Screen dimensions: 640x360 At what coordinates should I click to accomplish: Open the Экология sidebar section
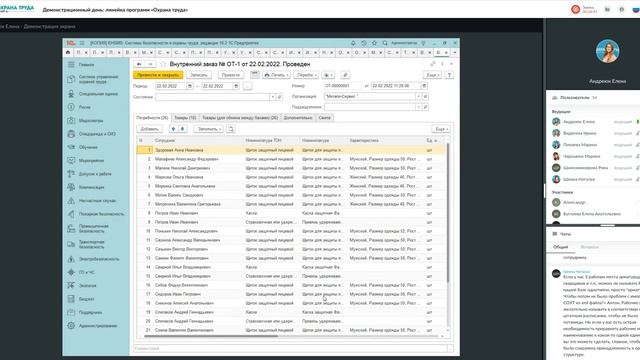click(88, 286)
